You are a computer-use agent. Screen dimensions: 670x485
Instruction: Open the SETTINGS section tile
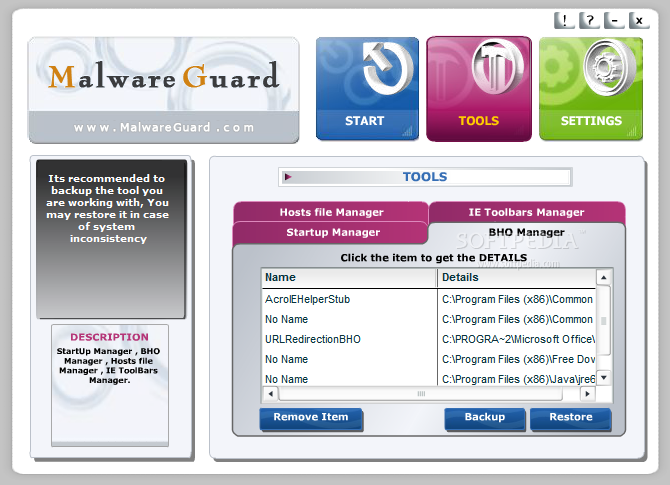[x=591, y=88]
